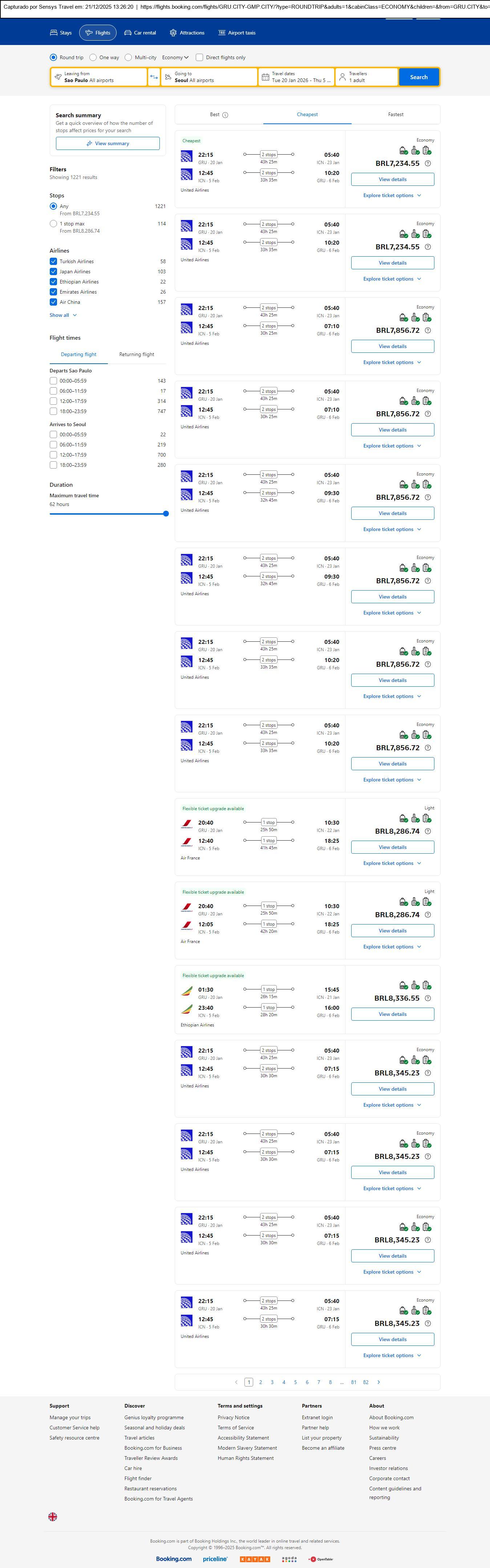The image size is (490, 1568).
Task: Uncheck the Turkish Airlines filter
Action: point(54,262)
